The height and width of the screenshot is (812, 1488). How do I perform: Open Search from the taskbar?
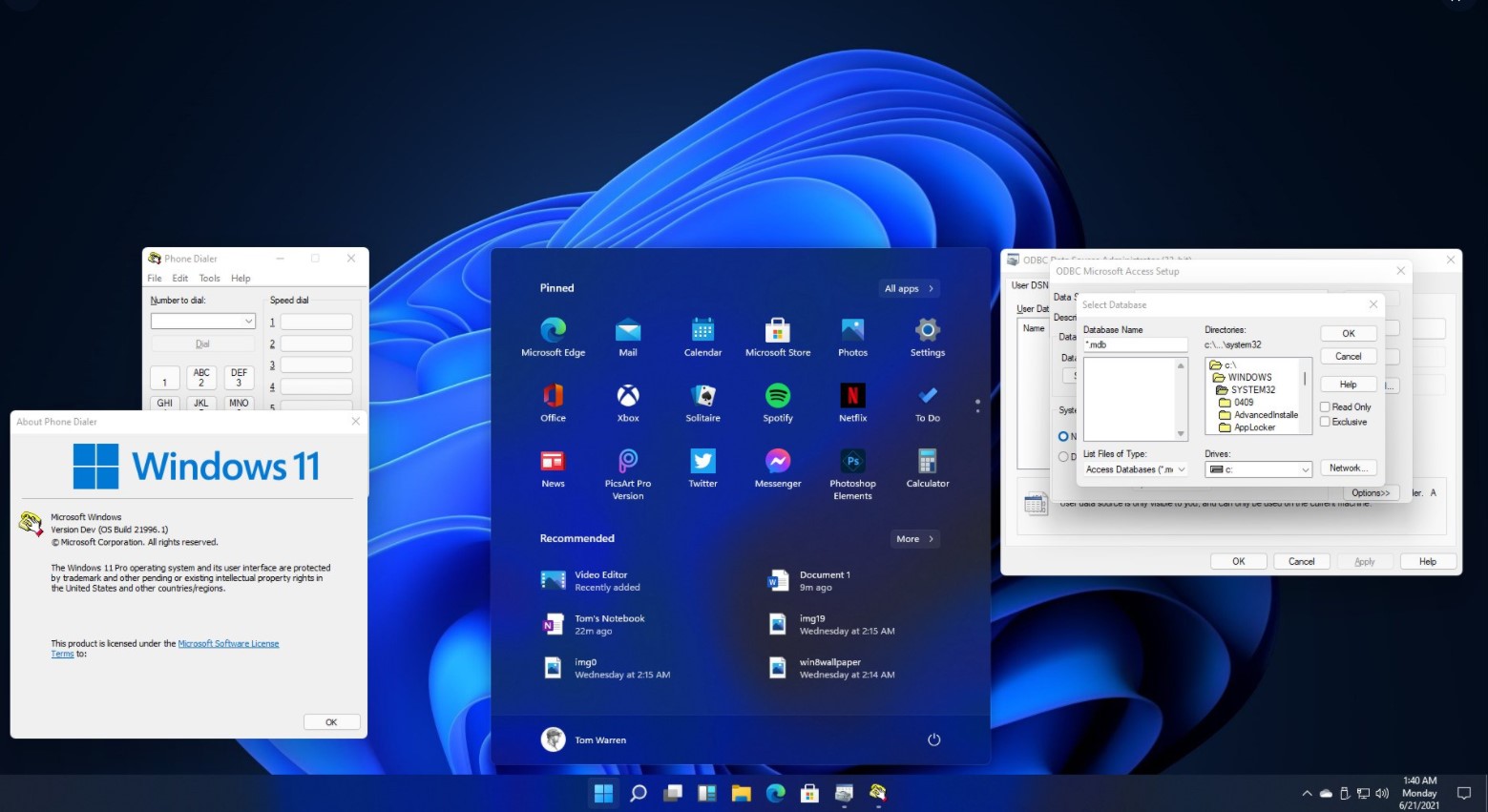pyautogui.click(x=639, y=793)
